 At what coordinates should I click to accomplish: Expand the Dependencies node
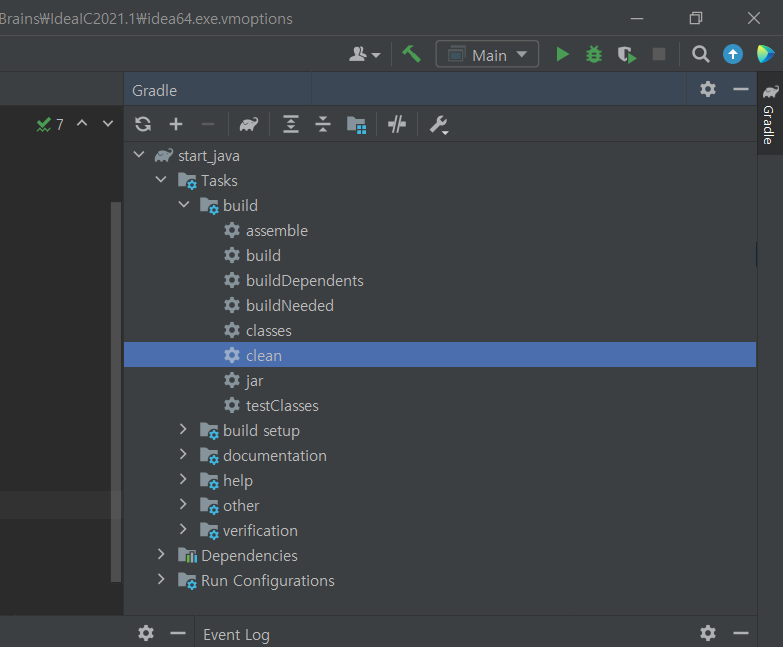[x=161, y=554]
